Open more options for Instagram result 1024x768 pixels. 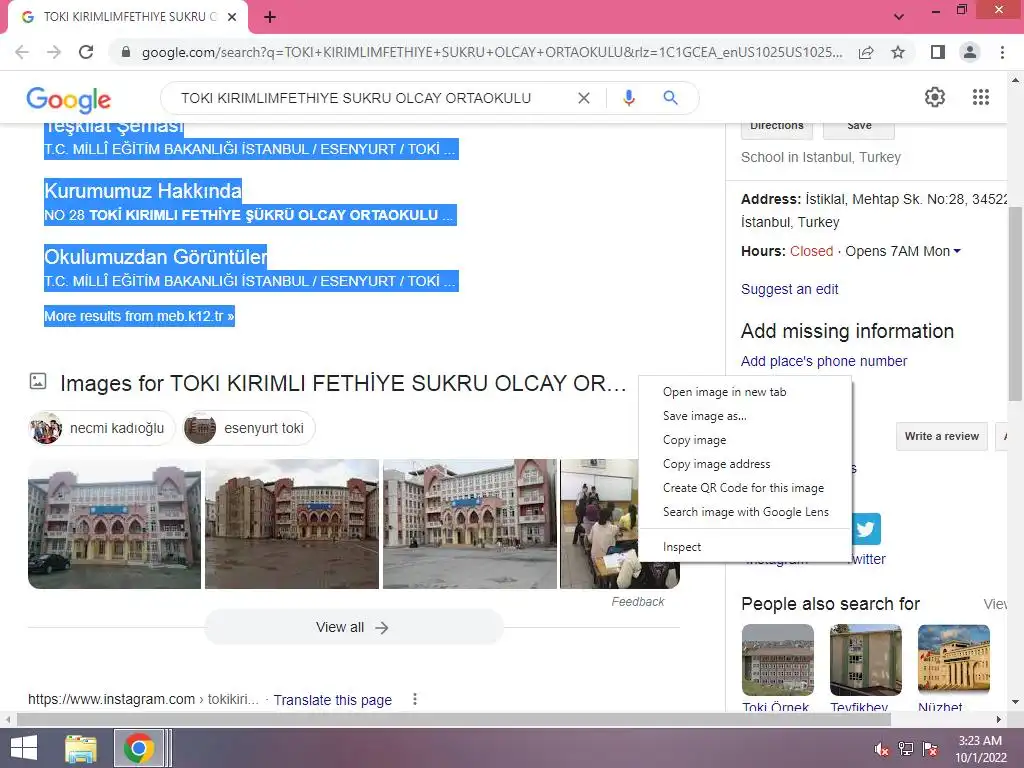[415, 699]
